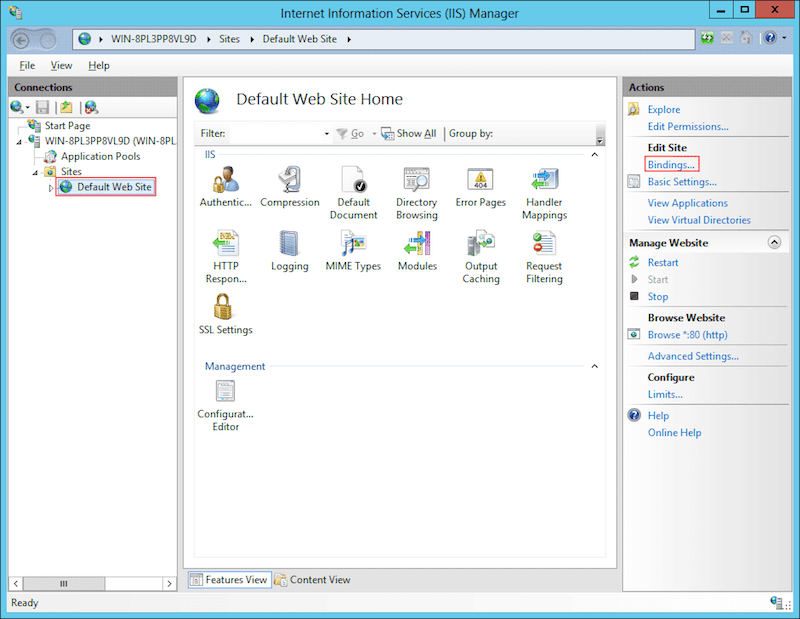Restart the website
The height and width of the screenshot is (619, 800).
point(663,262)
